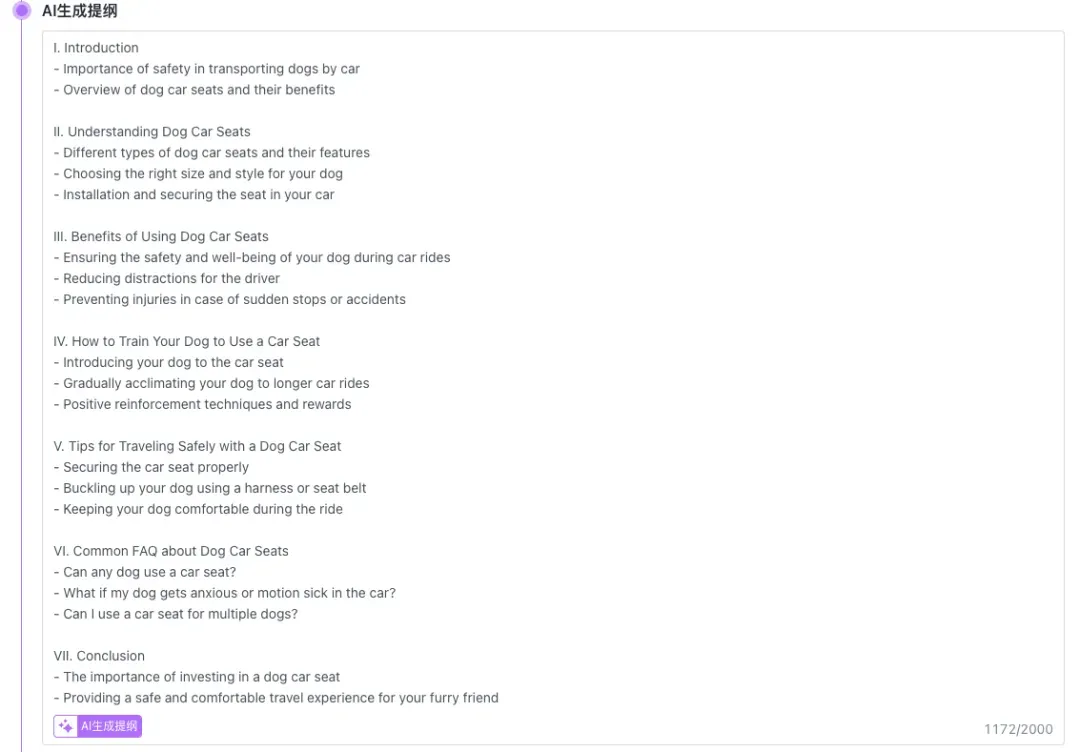Click the AI生成提纲 section heading
The width and height of the screenshot is (1080, 752).
(x=79, y=11)
